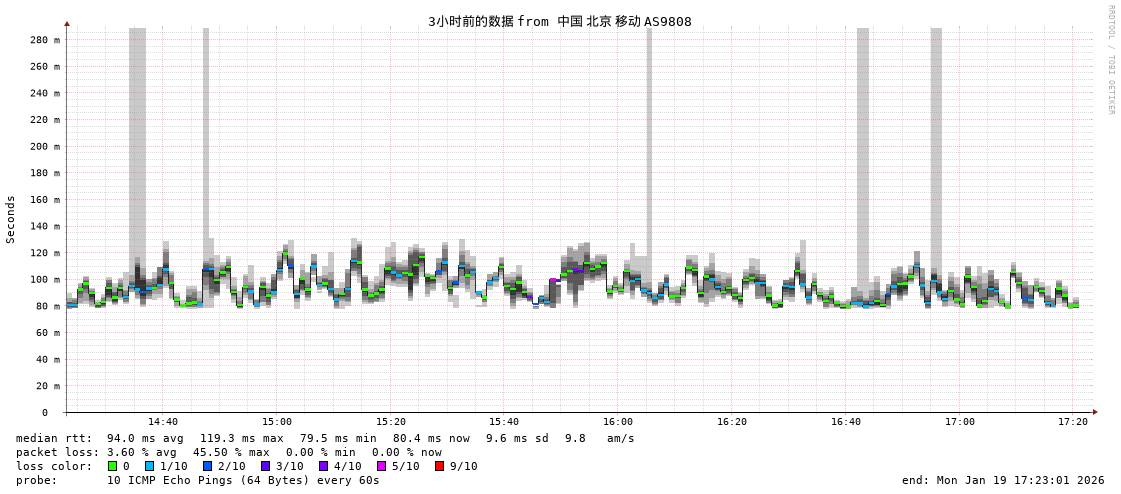Click the end timestamp Mon Jan 19
Image resolution: width=1121 pixels, height=494 pixels.
1002,480
